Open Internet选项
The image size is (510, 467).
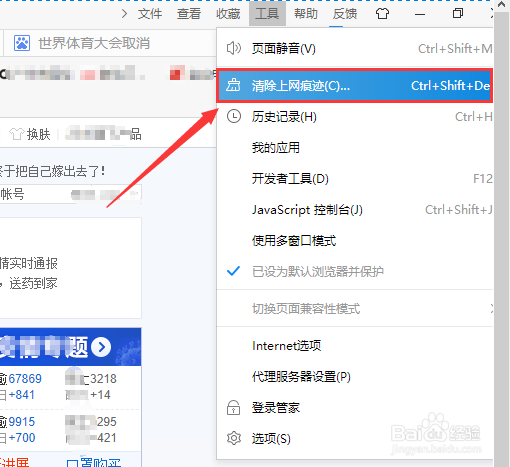(x=355, y=346)
